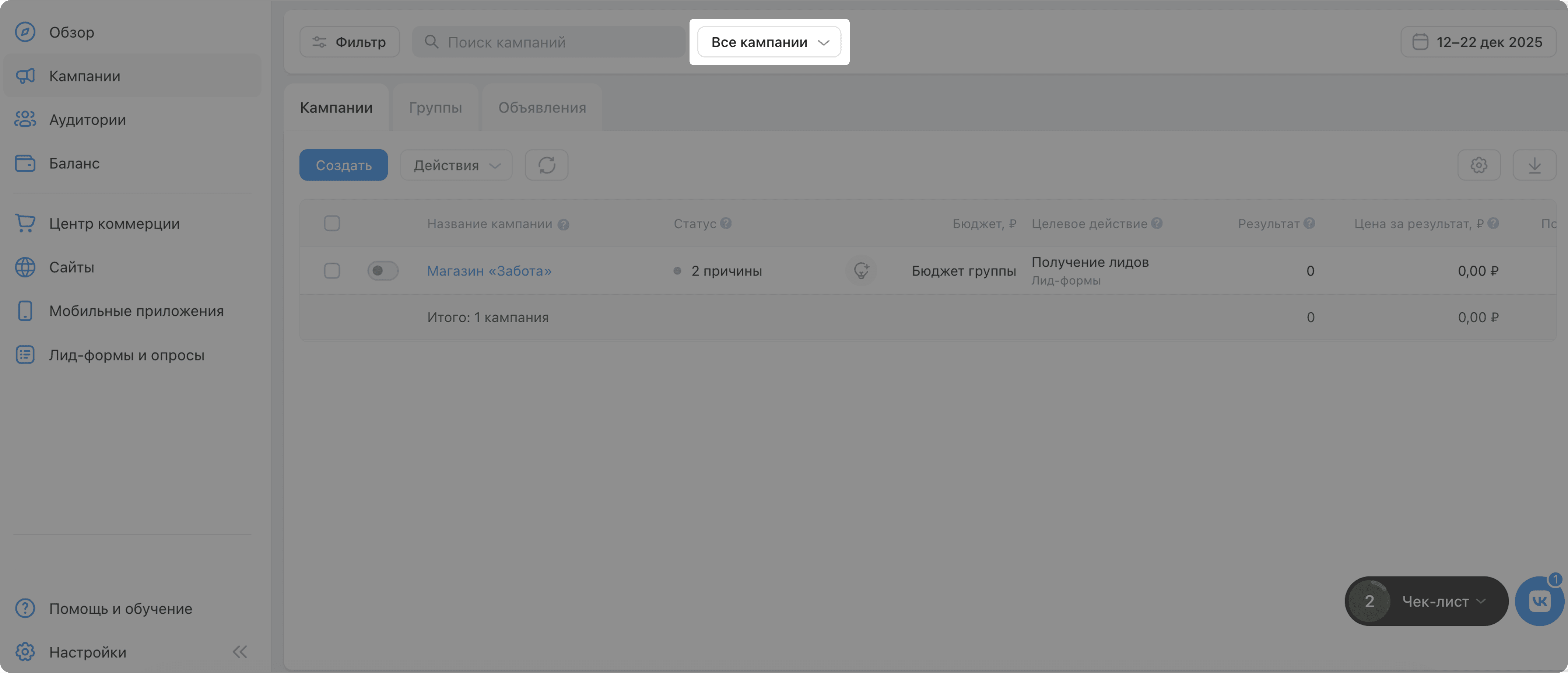
Task: Expand the Чек-лист panel
Action: pyautogui.click(x=1443, y=601)
